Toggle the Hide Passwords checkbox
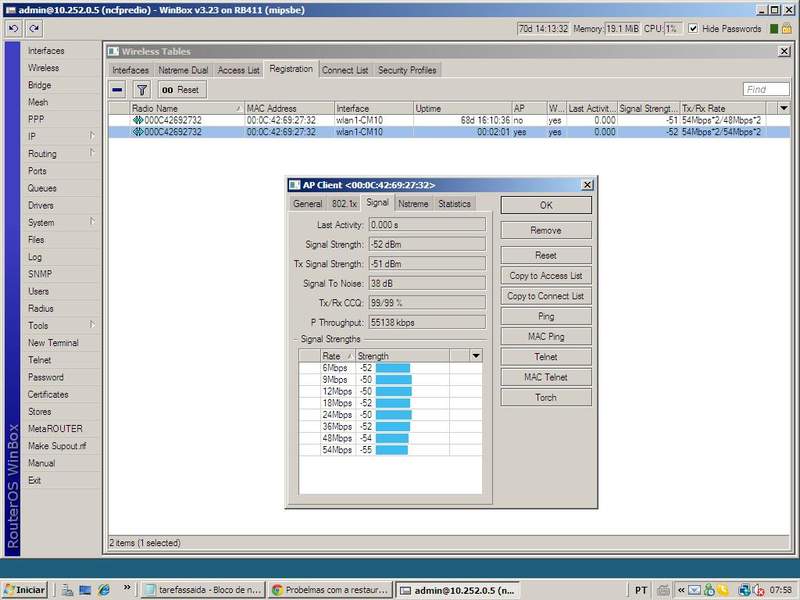Screen dimensions: 800x600 [694, 29]
